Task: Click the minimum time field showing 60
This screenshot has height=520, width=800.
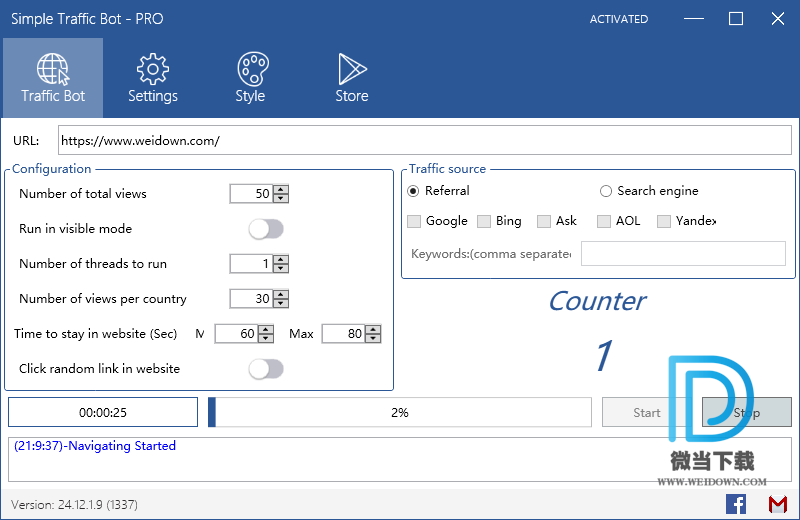Action: [237, 334]
